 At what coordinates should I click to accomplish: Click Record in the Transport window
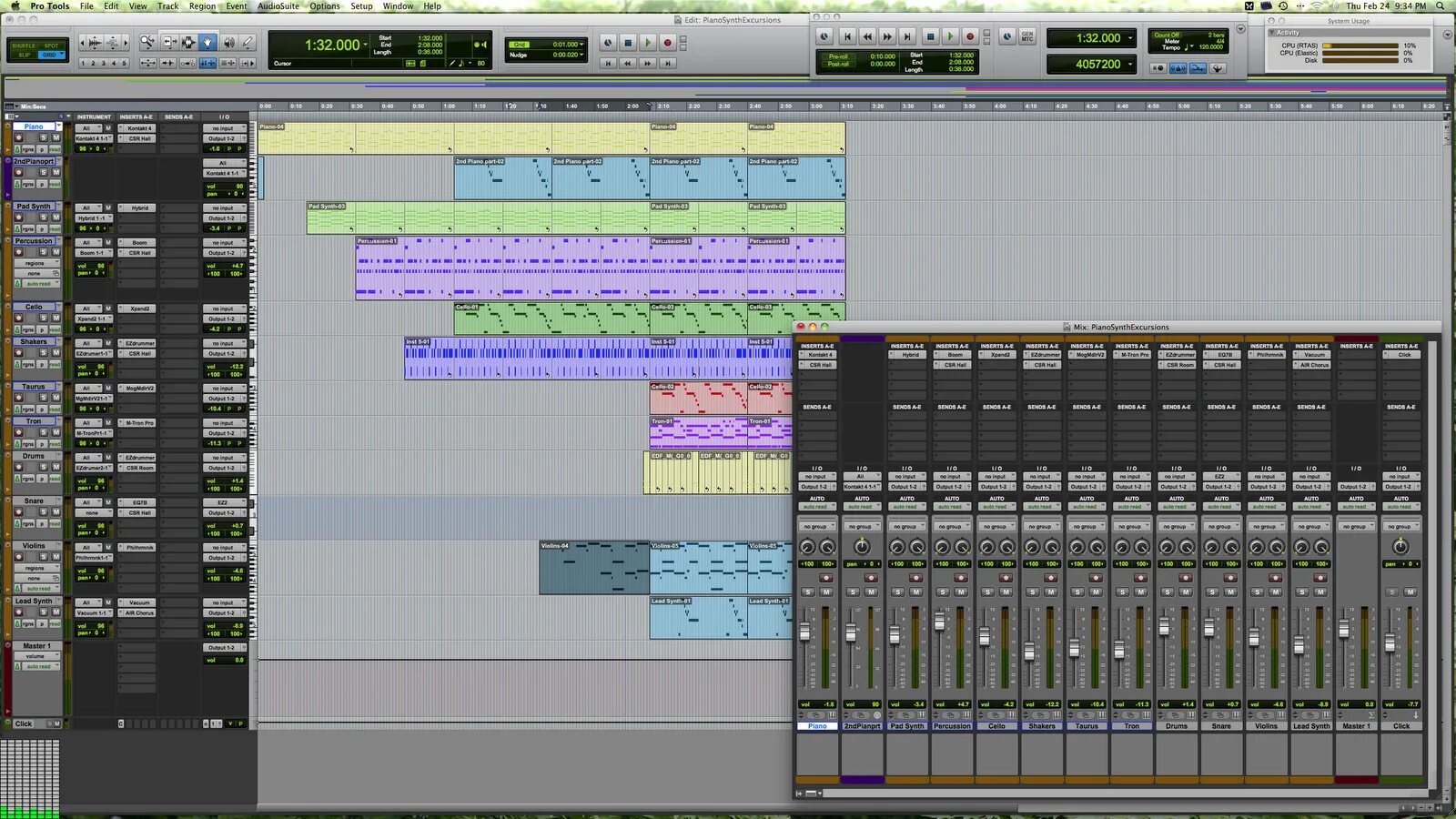point(970,36)
